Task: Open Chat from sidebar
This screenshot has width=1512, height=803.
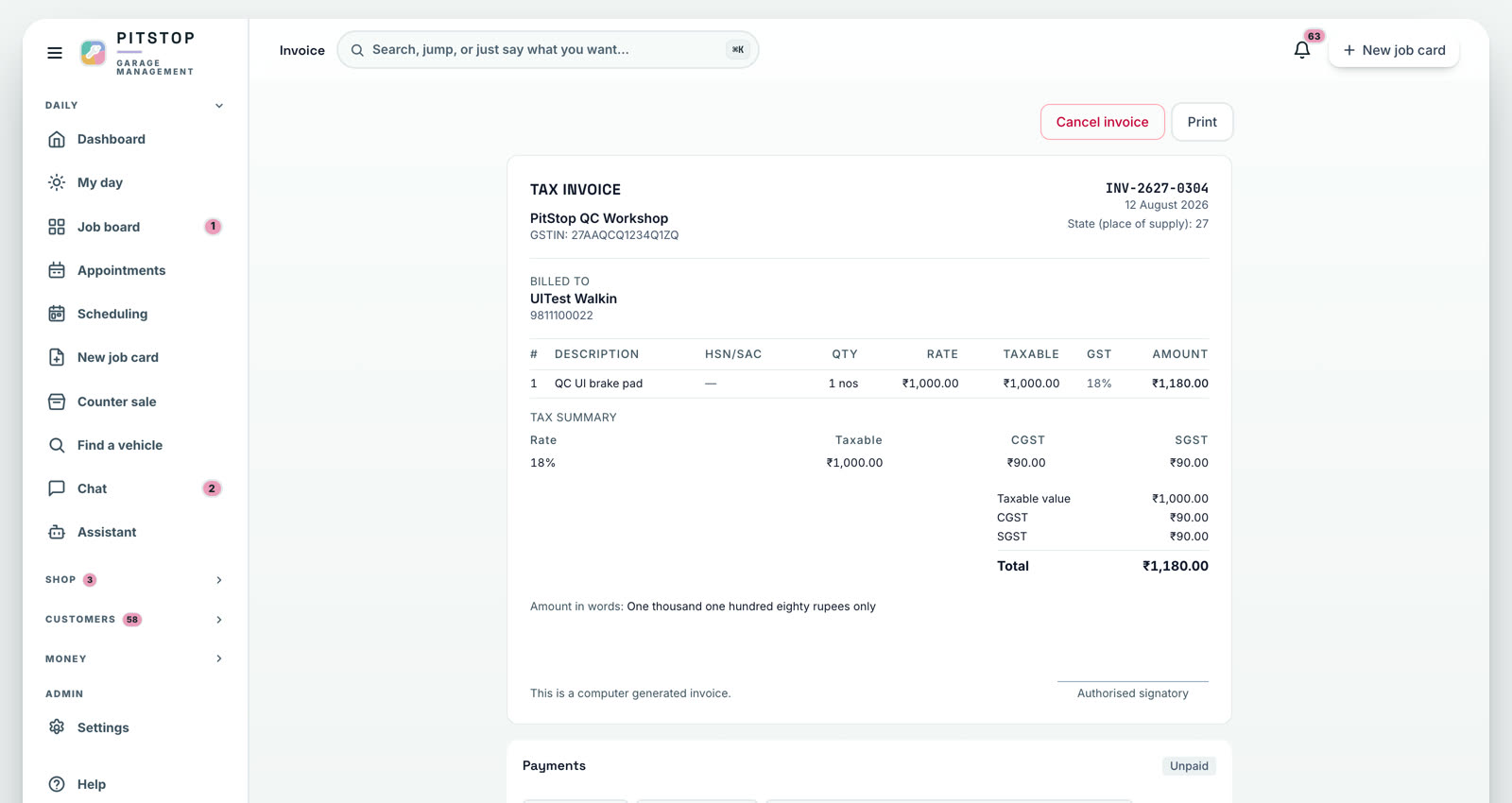Action: (134, 488)
